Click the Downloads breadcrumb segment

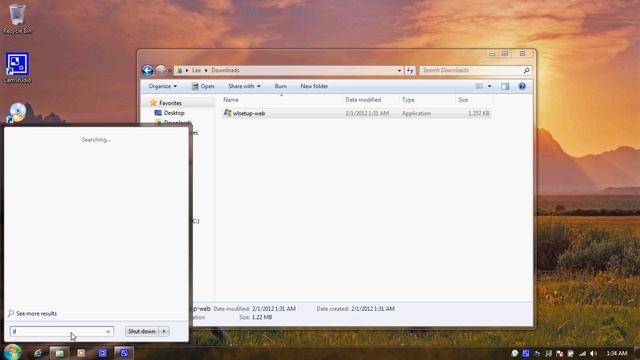coord(225,70)
